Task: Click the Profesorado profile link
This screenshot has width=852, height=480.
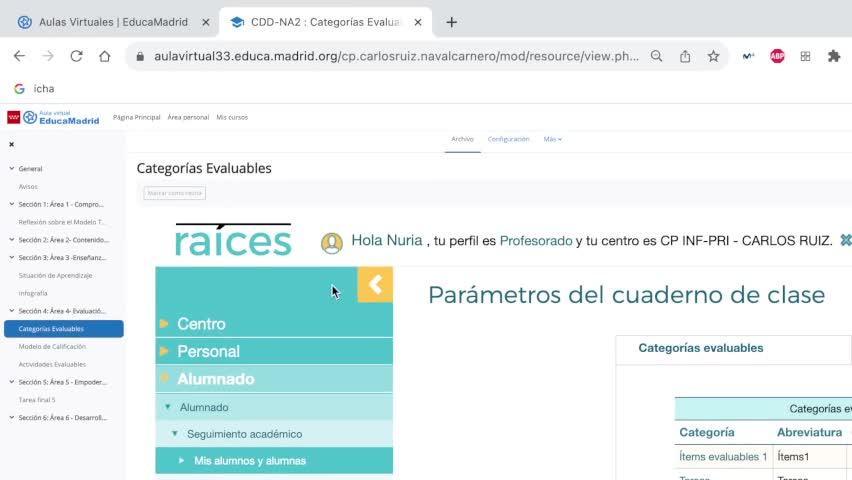Action: pos(536,241)
